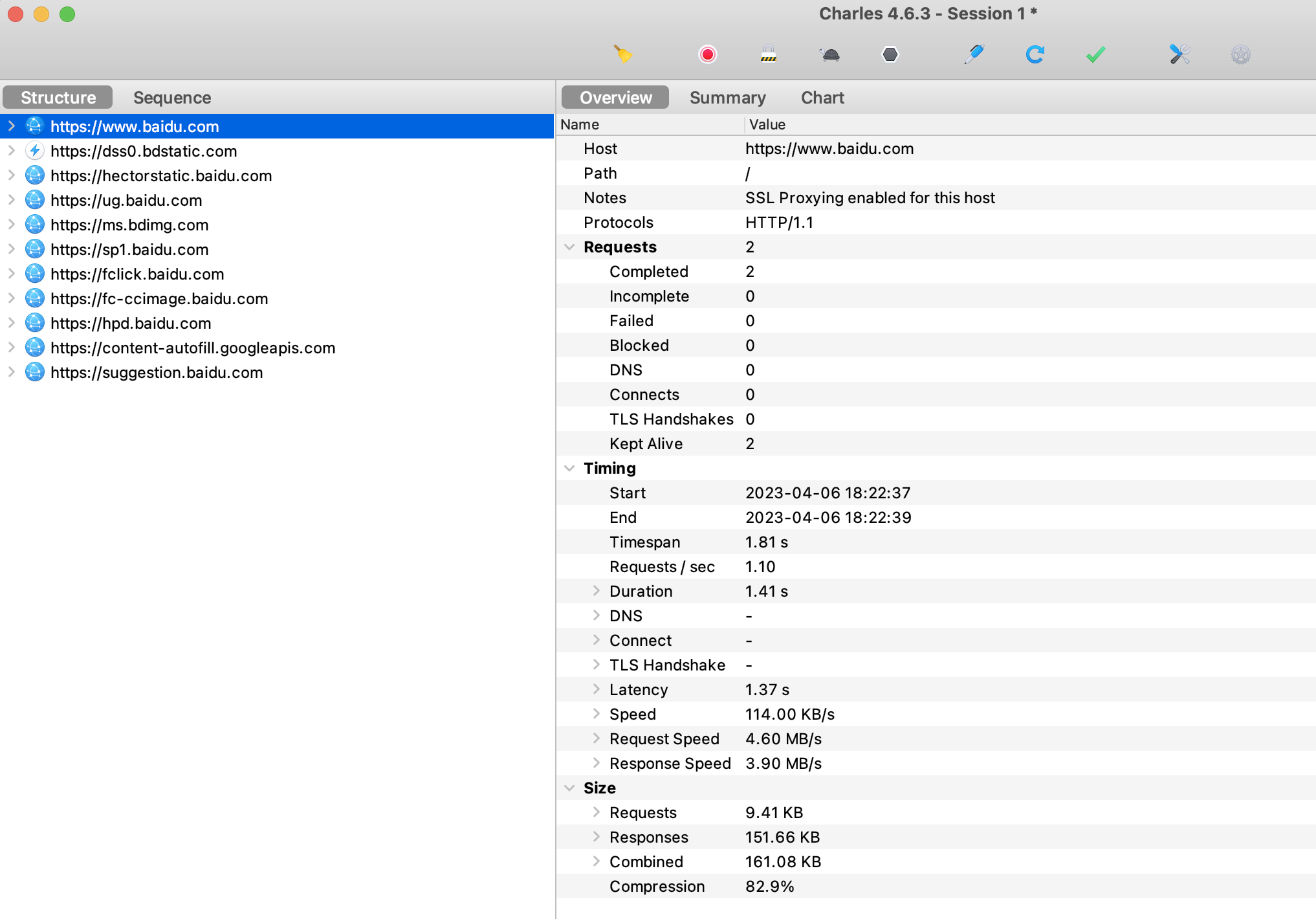Toggle the red Record button
Viewport: 1316px width, 919px height.
(707, 54)
